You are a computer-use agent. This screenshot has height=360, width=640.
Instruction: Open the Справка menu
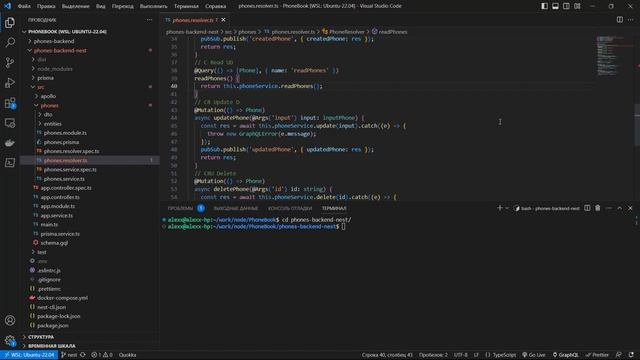[x=216, y=6]
